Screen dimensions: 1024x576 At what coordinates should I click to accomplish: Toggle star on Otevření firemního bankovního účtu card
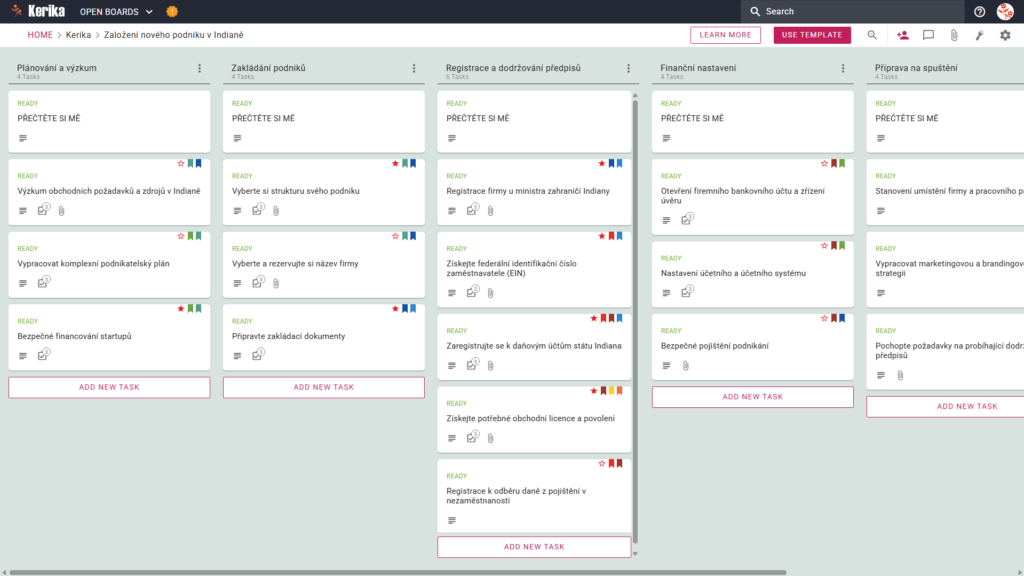[824, 163]
